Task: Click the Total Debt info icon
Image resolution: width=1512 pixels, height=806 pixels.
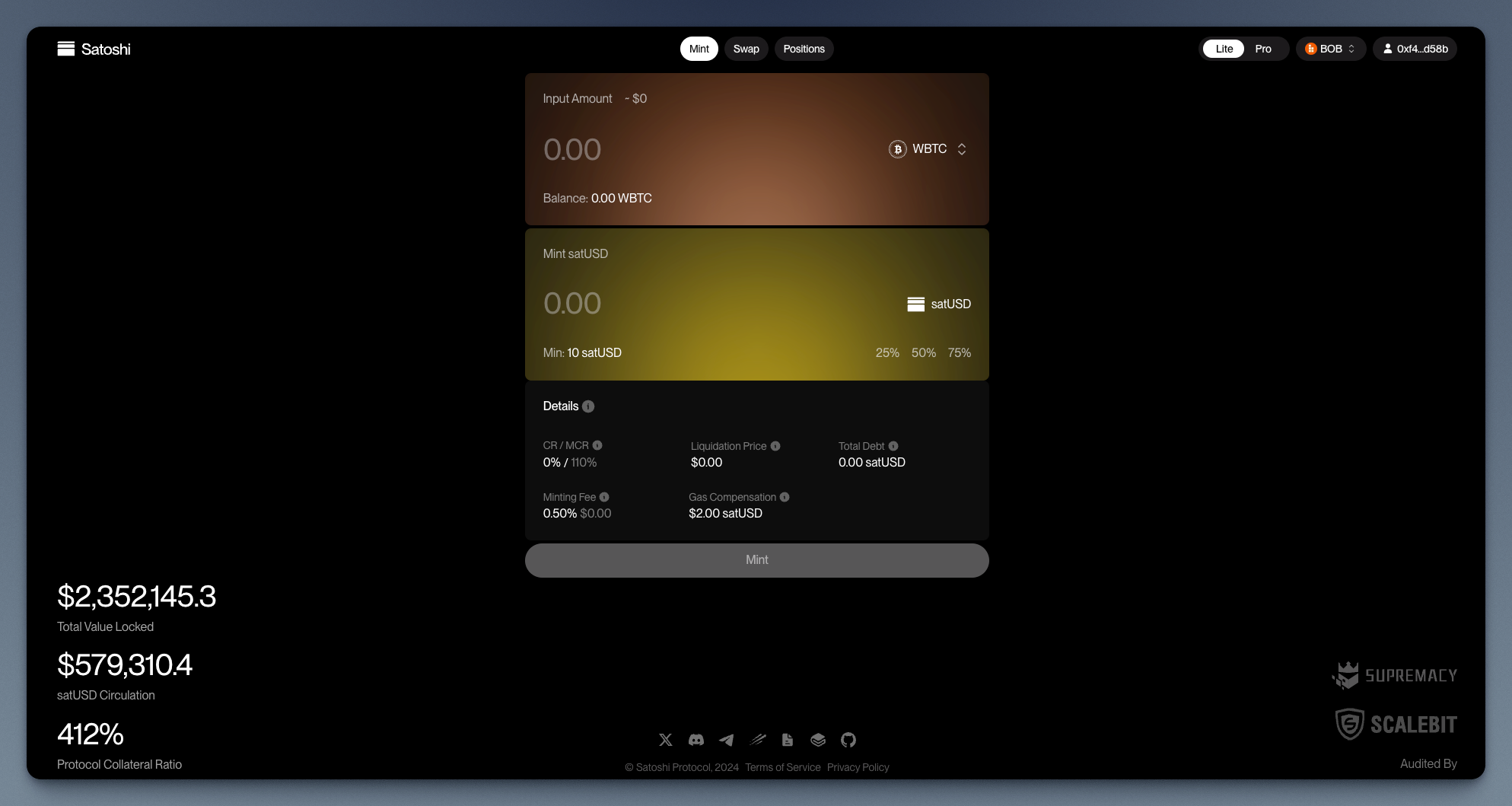Action: pyautogui.click(x=893, y=446)
